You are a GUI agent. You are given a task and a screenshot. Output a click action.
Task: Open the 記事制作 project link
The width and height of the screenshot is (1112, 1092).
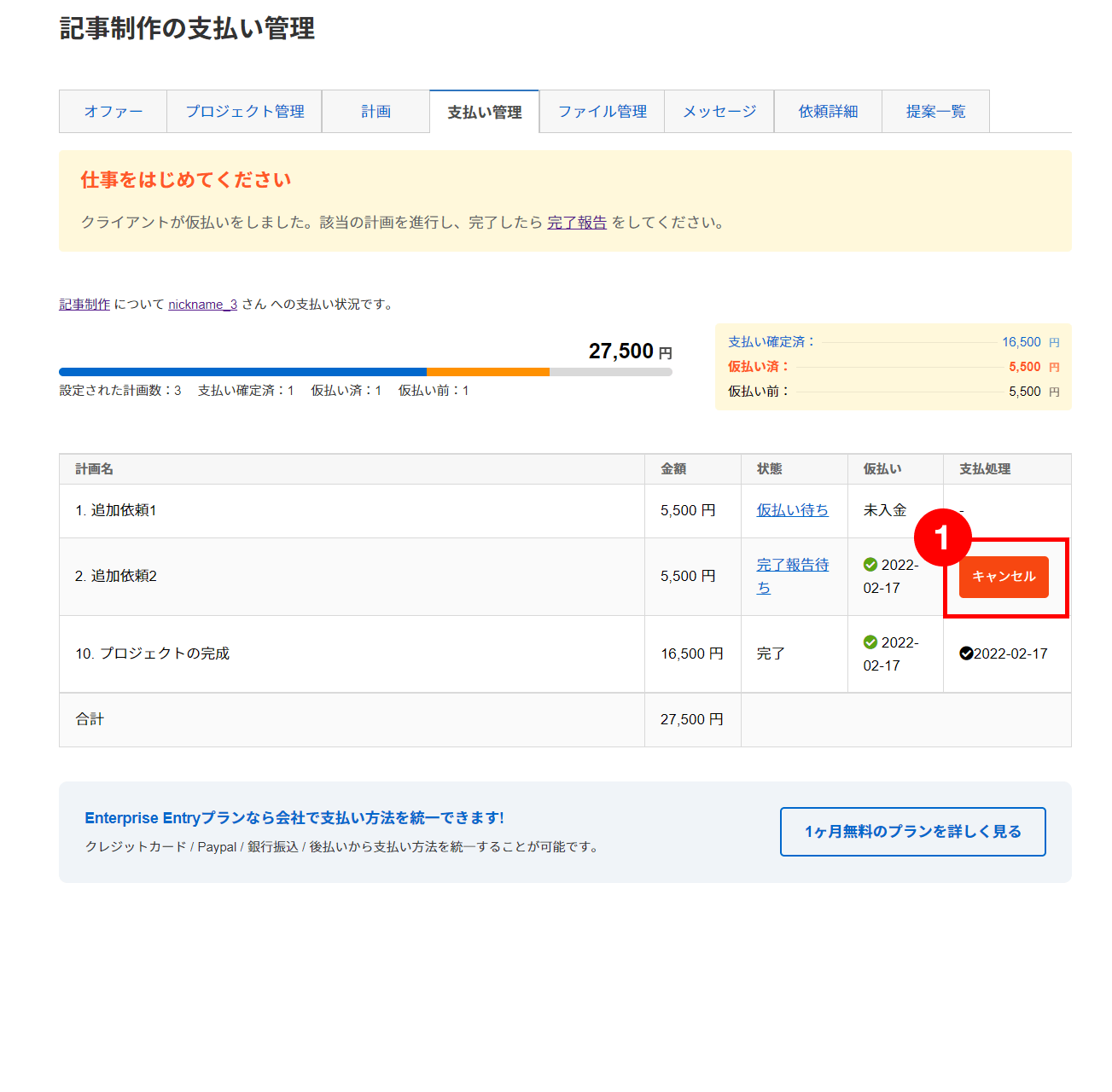84,305
